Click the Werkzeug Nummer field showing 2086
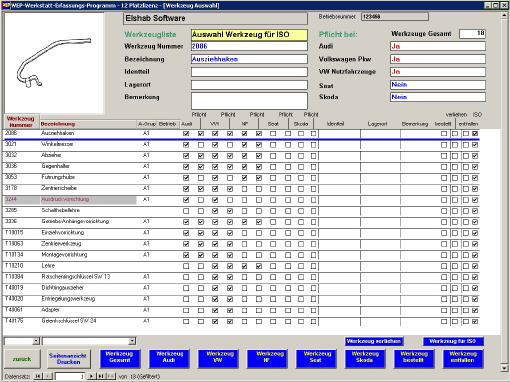The height and width of the screenshot is (382, 510). [249, 46]
